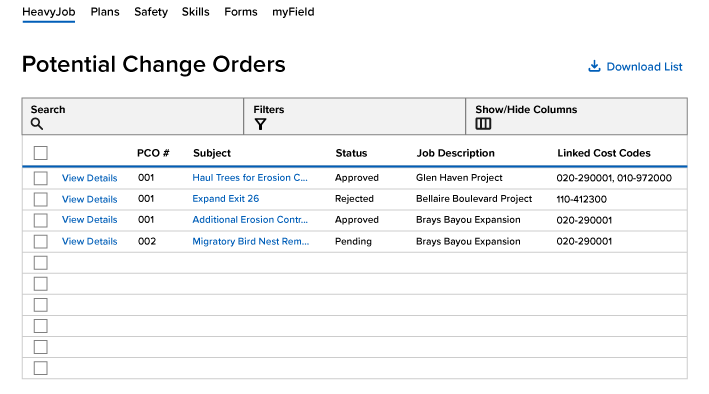
Task: Tick the header select-all checkbox
Action: 41,153
